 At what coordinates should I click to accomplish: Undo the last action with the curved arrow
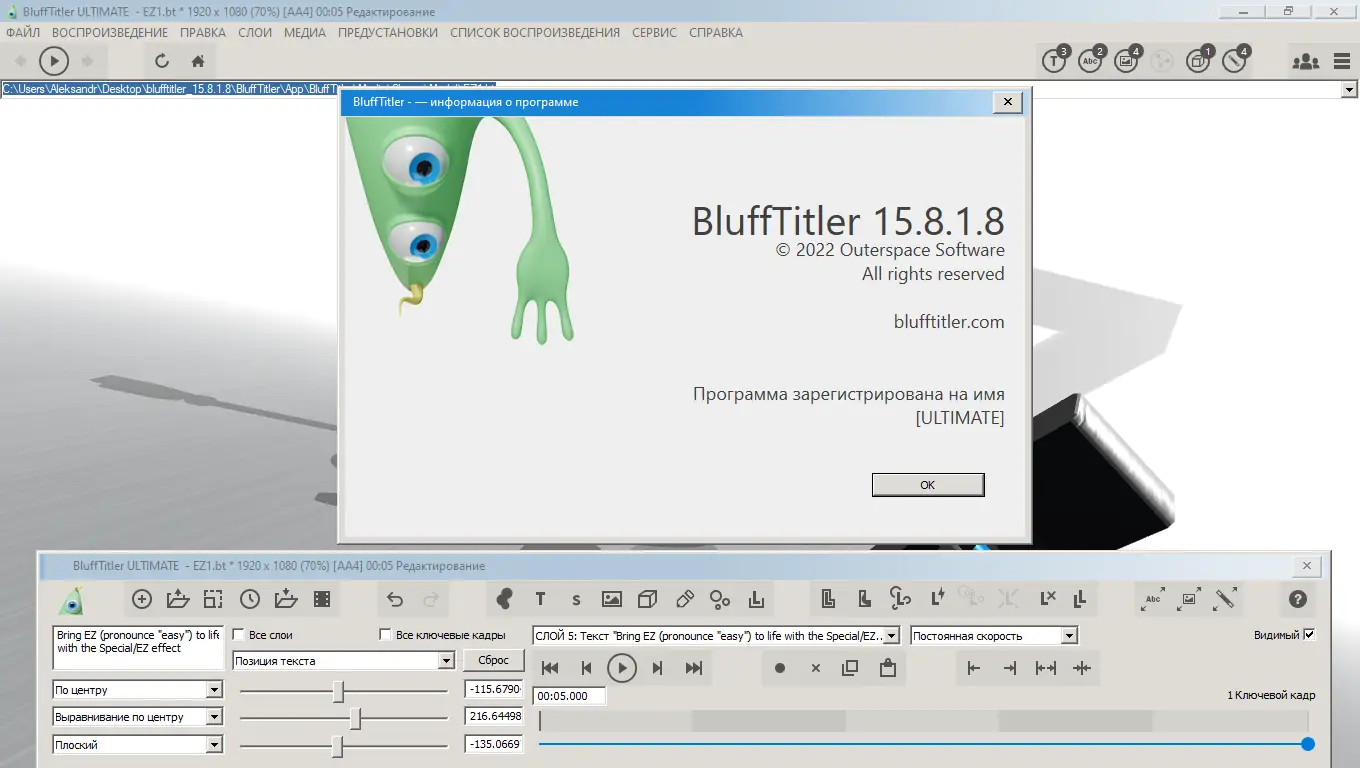click(395, 599)
